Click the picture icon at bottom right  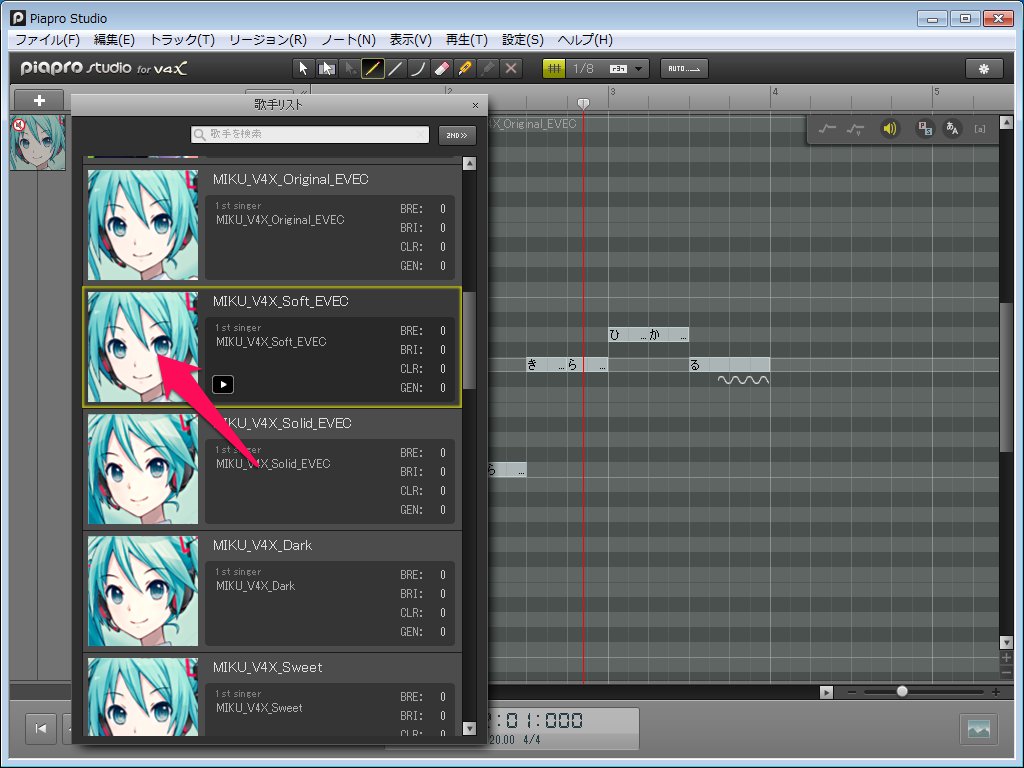pos(978,729)
